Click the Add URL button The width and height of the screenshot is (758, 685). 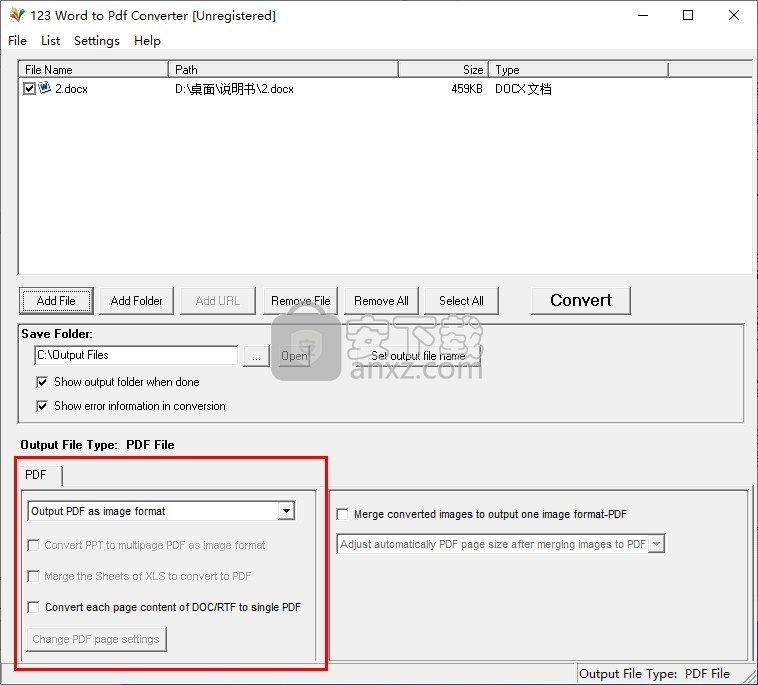[218, 301]
